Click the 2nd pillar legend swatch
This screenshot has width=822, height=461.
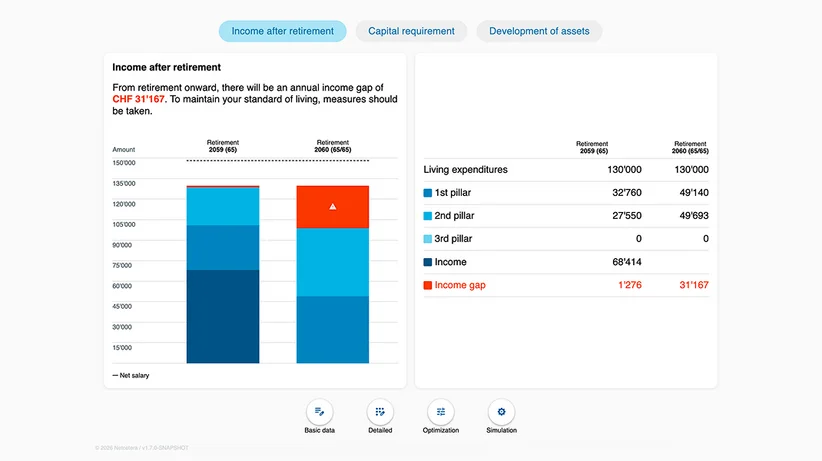pyautogui.click(x=428, y=216)
